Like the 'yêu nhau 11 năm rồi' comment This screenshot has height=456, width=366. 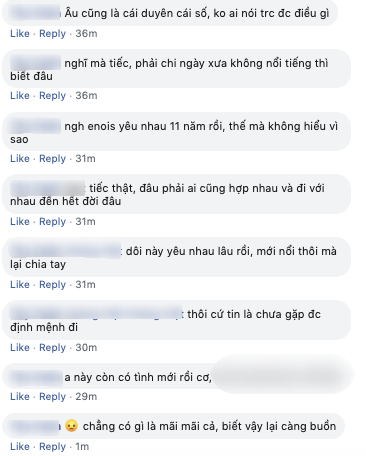[20, 159]
